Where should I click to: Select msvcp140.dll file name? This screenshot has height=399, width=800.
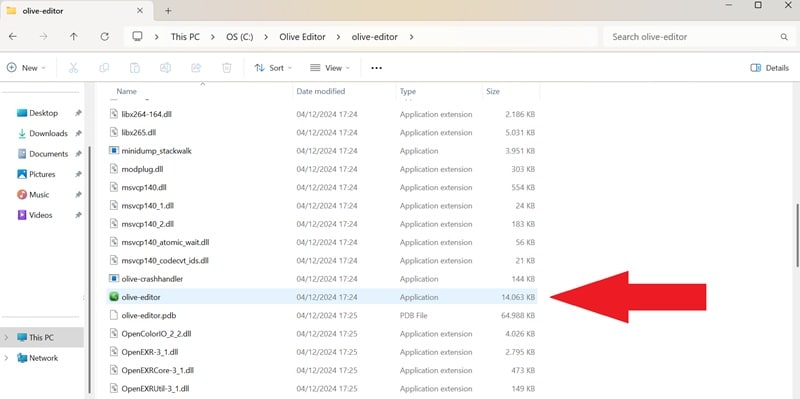(144, 187)
